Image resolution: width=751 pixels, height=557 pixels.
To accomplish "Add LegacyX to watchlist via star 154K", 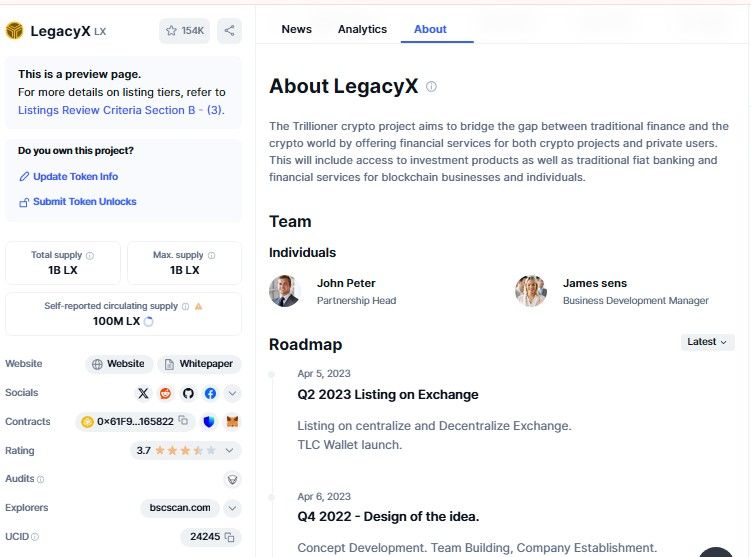I will pyautogui.click(x=184, y=31).
